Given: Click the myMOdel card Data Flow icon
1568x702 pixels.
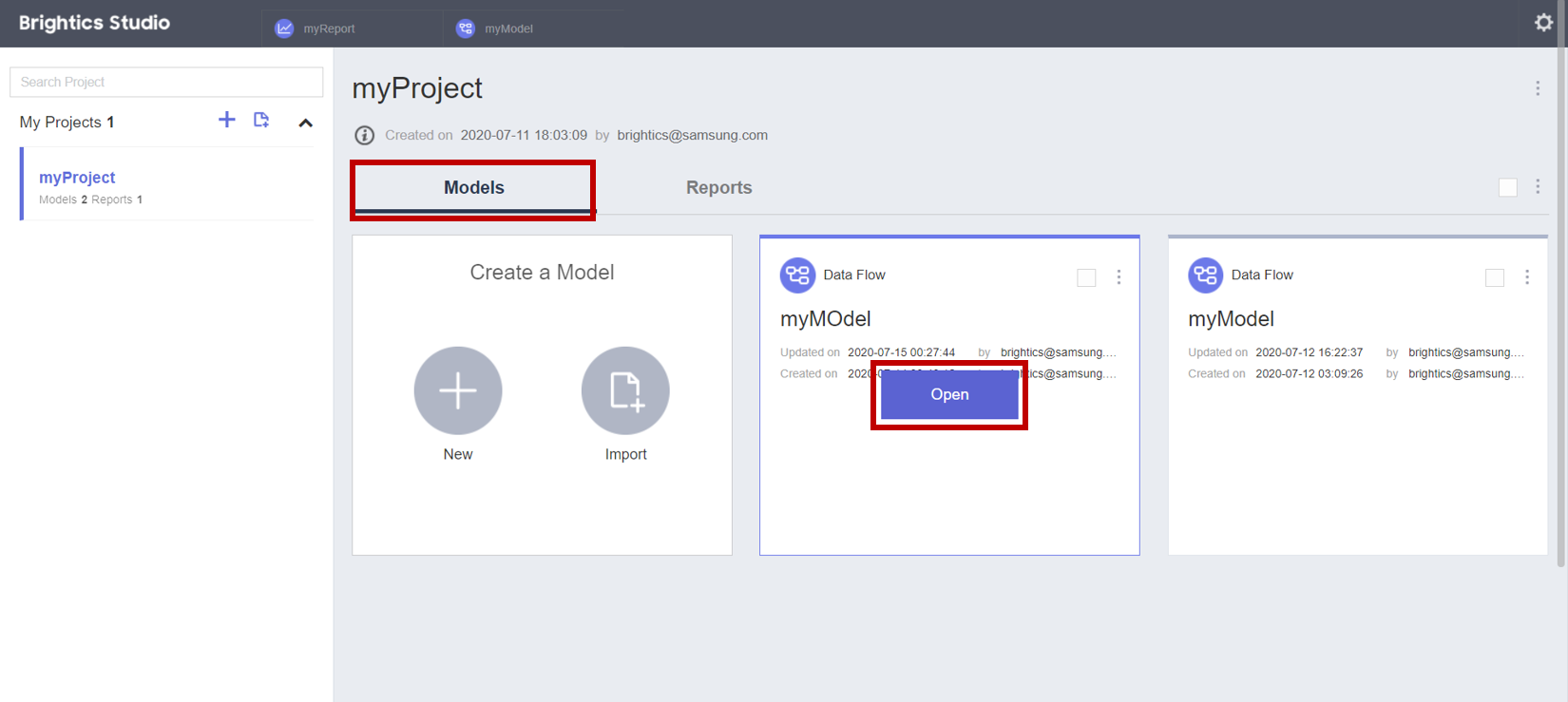Looking at the screenshot, I should [x=797, y=275].
